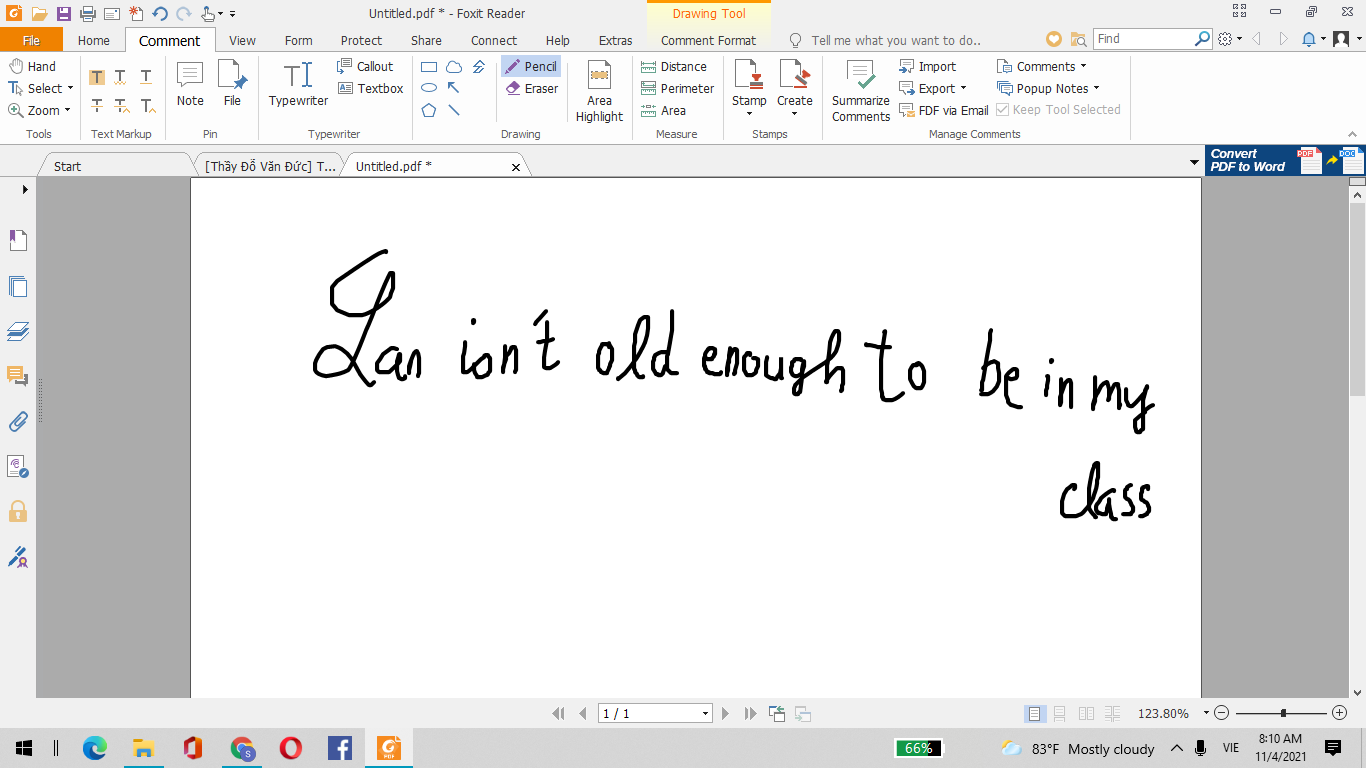Screen dimensions: 1366x768
Task: Select the rectangle drawing shape
Action: click(429, 67)
